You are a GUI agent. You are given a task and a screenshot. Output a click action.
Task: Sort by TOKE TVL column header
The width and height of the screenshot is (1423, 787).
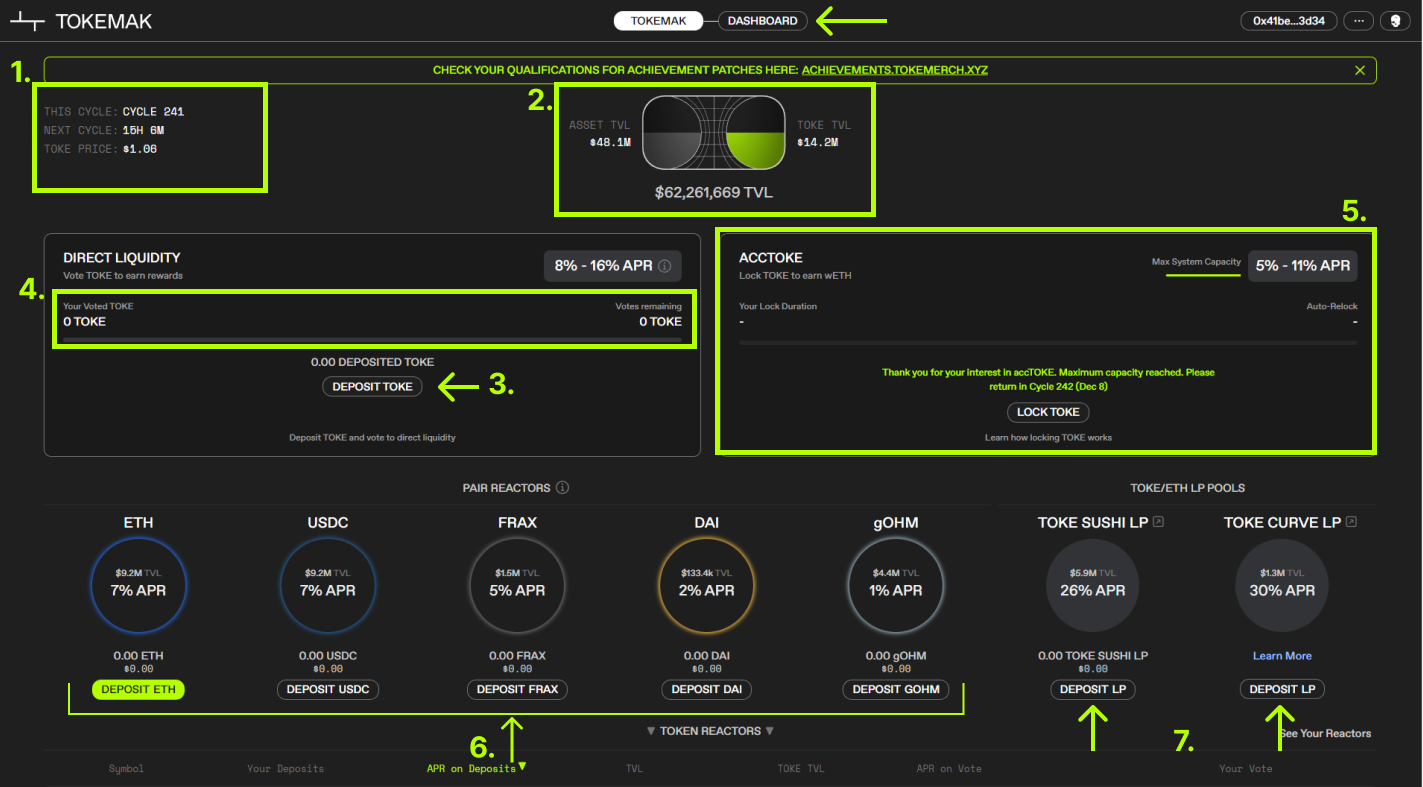tap(801, 768)
